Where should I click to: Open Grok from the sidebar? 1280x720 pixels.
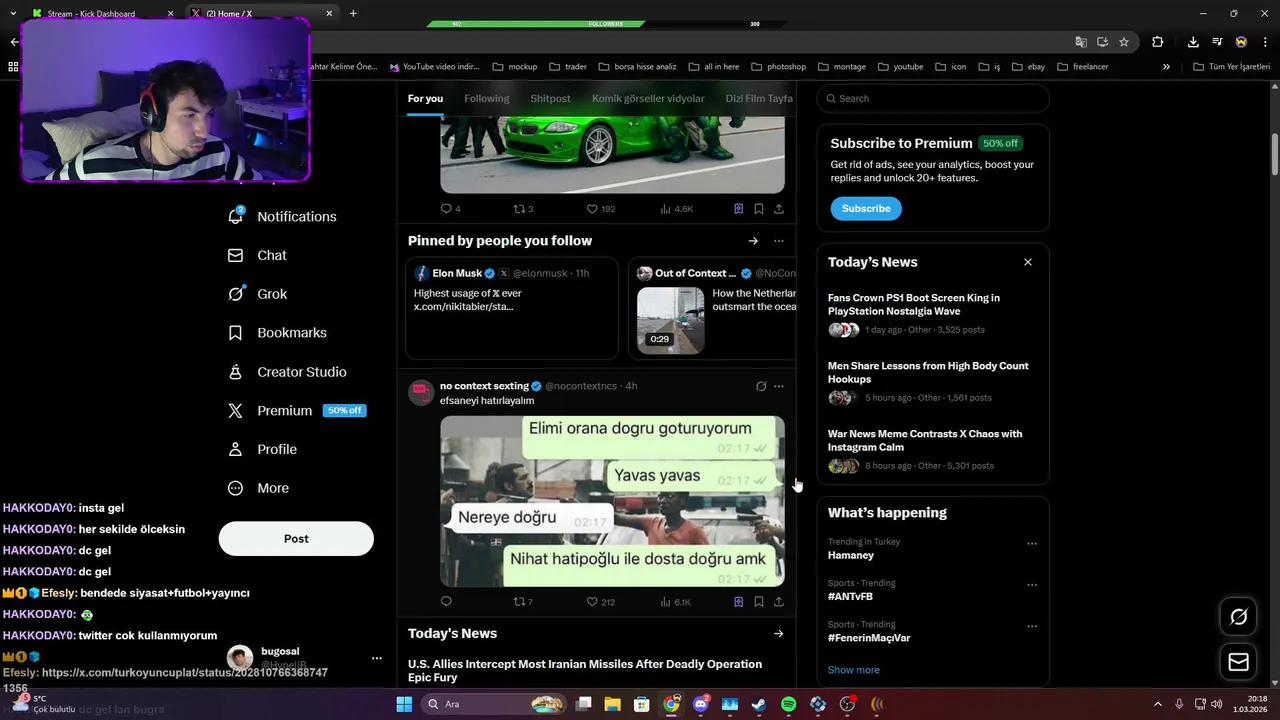(x=257, y=294)
